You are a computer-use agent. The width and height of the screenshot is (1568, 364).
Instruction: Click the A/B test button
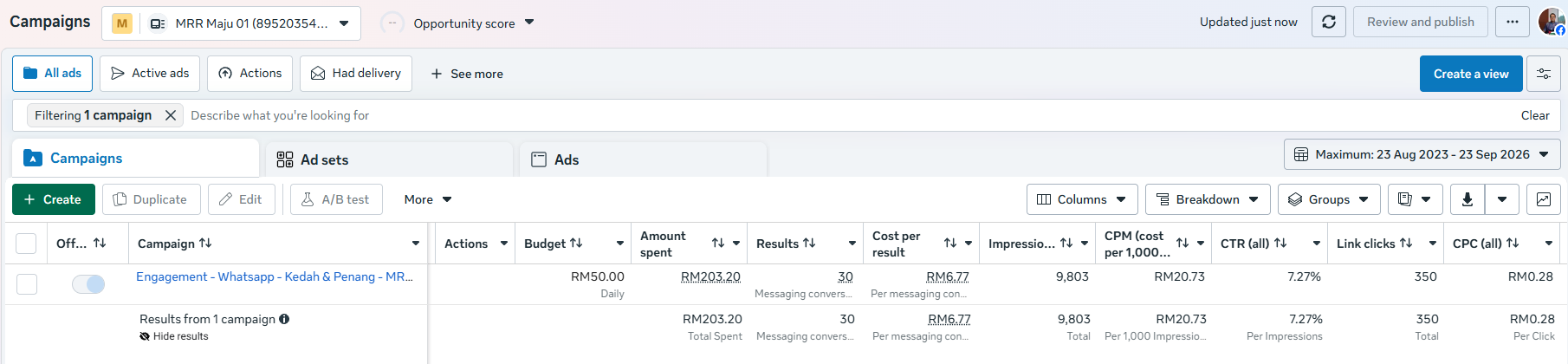(x=336, y=199)
